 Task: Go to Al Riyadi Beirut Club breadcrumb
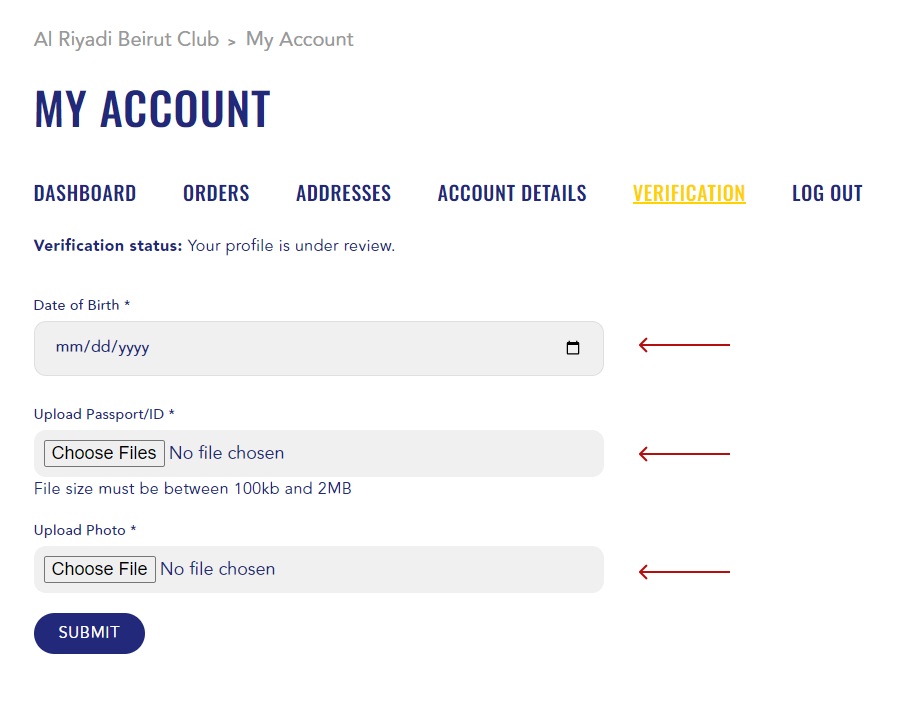(x=126, y=39)
